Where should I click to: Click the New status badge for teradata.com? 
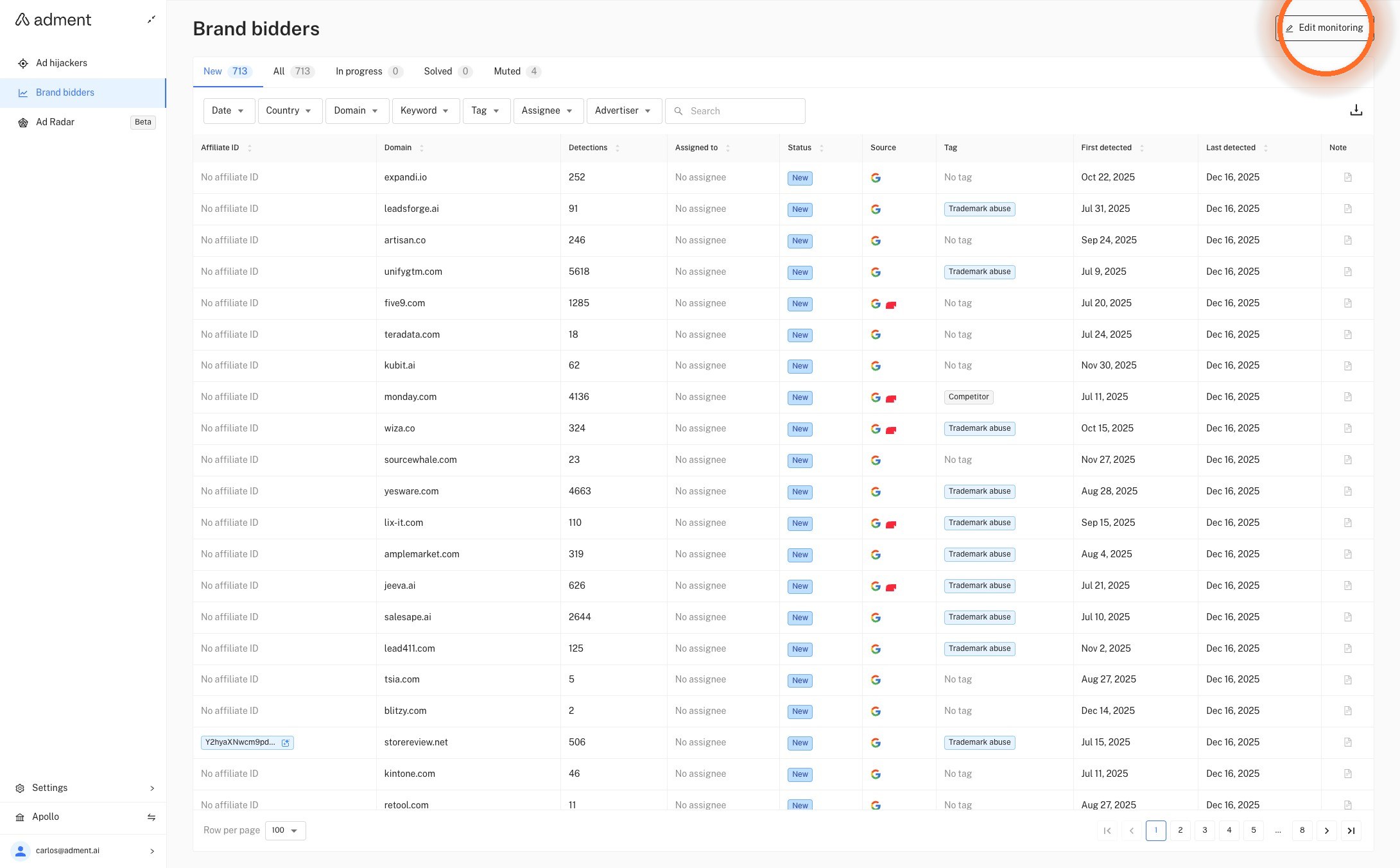point(800,335)
